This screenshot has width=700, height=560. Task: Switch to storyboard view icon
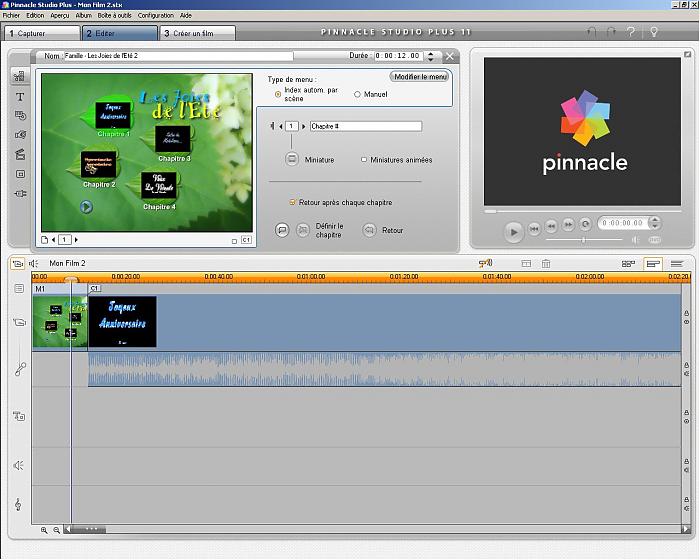(x=628, y=264)
